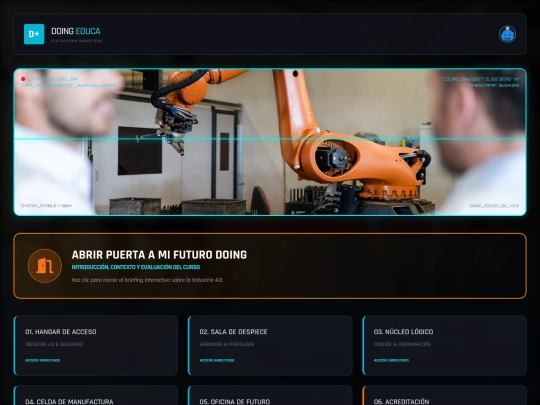Open the 05. Oficina de Futuro module
The image size is (540, 405).
[270, 395]
